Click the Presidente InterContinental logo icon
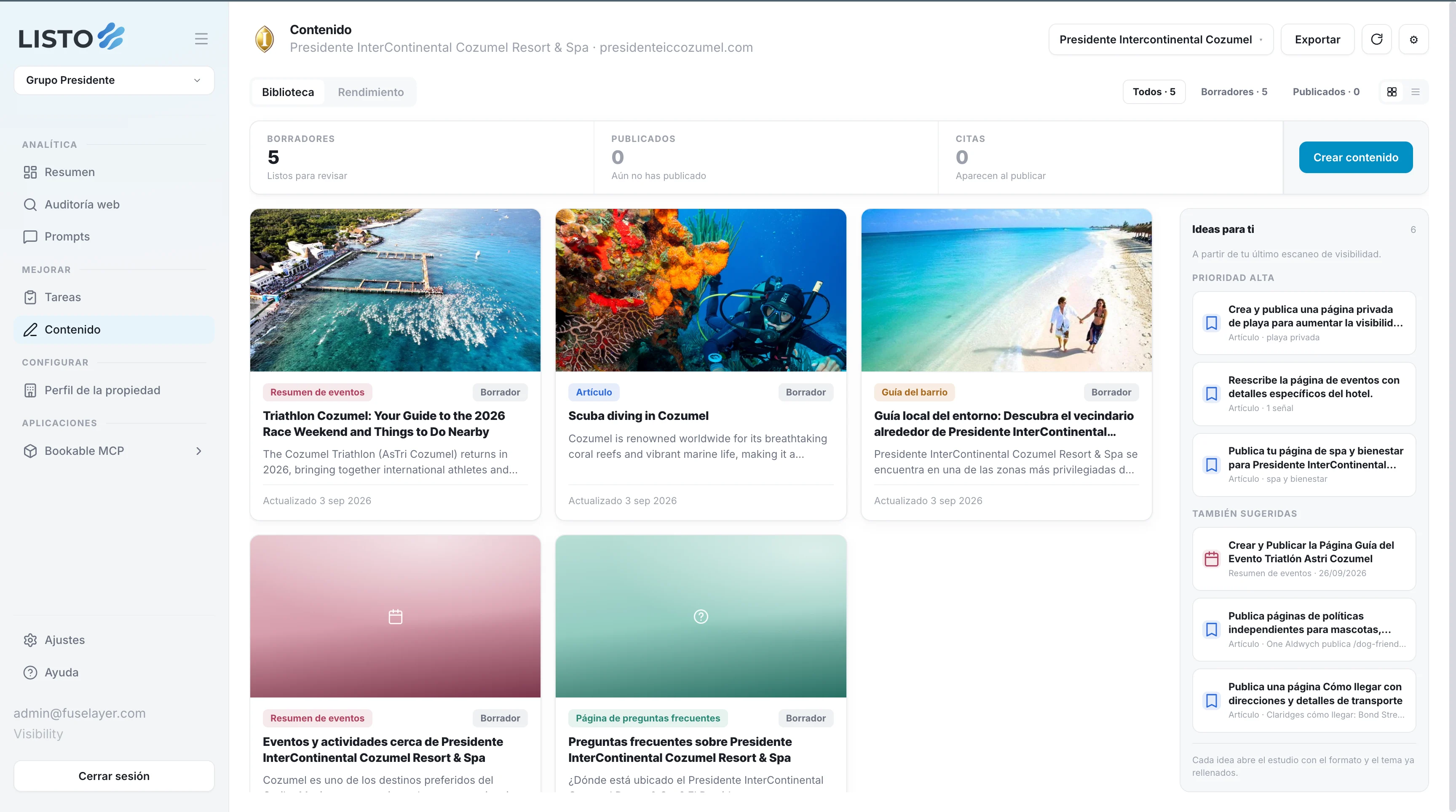This screenshot has width=1456, height=812. point(265,39)
